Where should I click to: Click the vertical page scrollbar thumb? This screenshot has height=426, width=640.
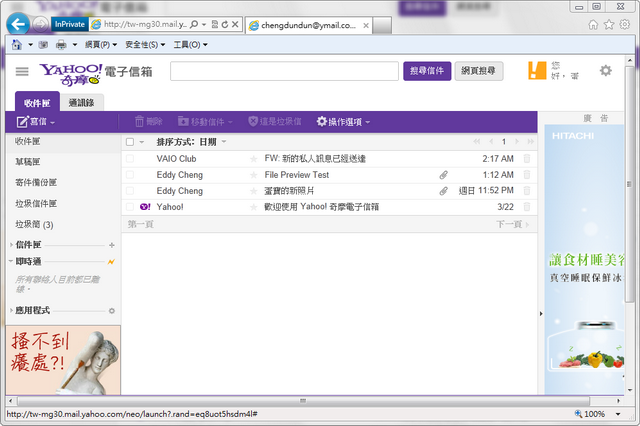pos(629,184)
